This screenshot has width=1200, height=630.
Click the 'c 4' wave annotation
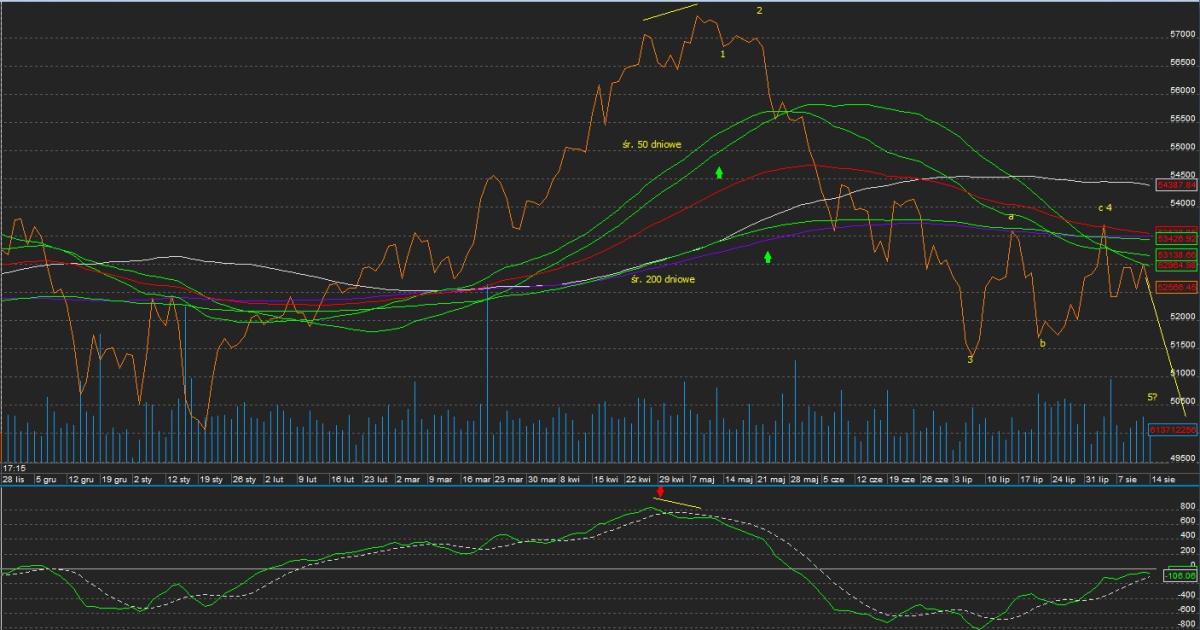point(1105,208)
